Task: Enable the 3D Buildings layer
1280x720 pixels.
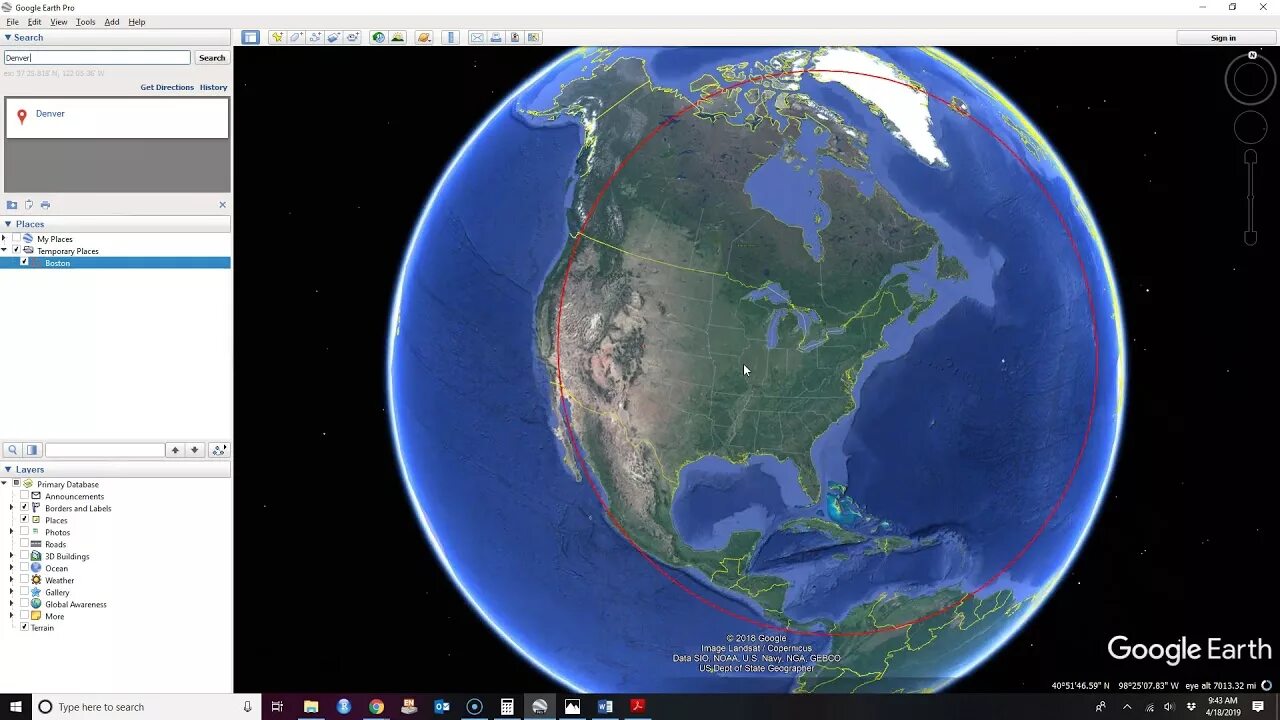Action: [x=24, y=556]
